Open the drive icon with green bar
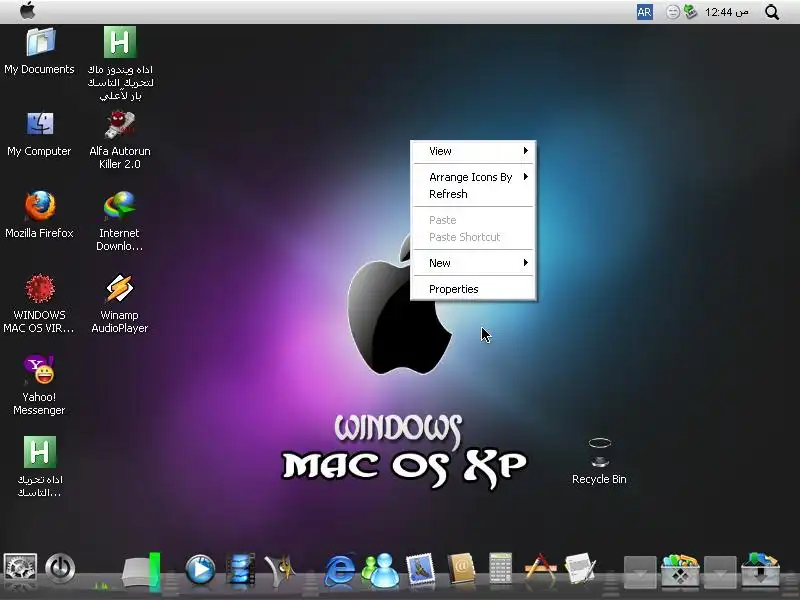The width and height of the screenshot is (800, 600). pyautogui.click(x=141, y=571)
